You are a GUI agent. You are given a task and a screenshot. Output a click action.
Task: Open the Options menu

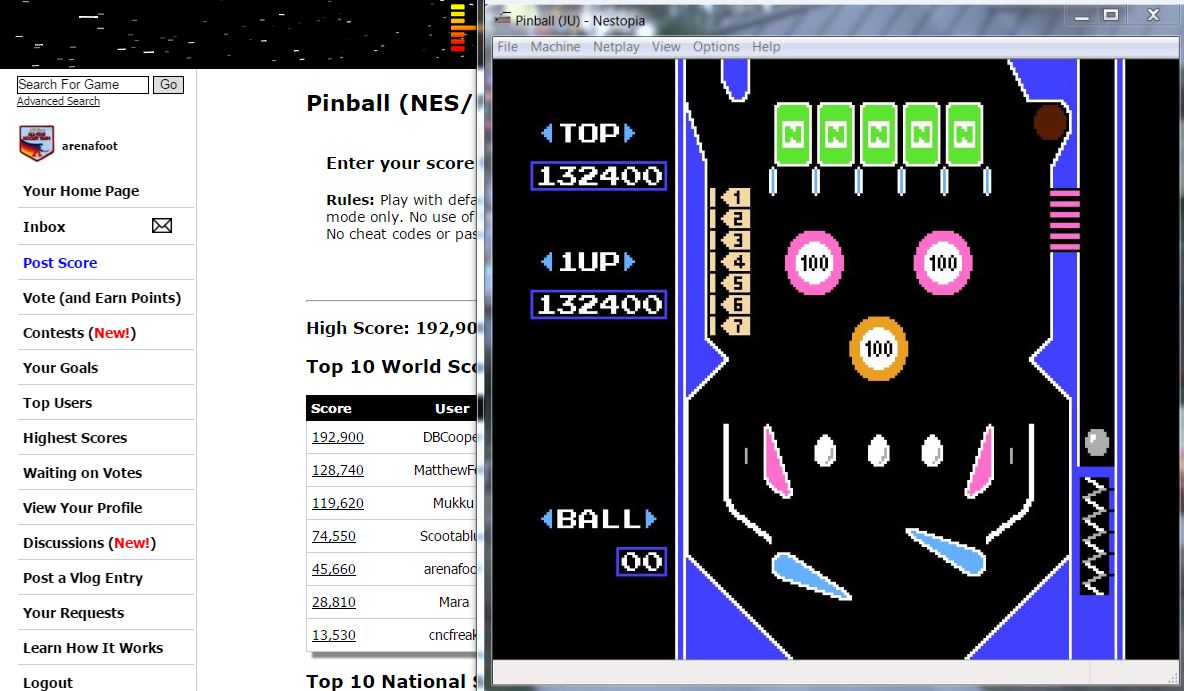point(716,47)
